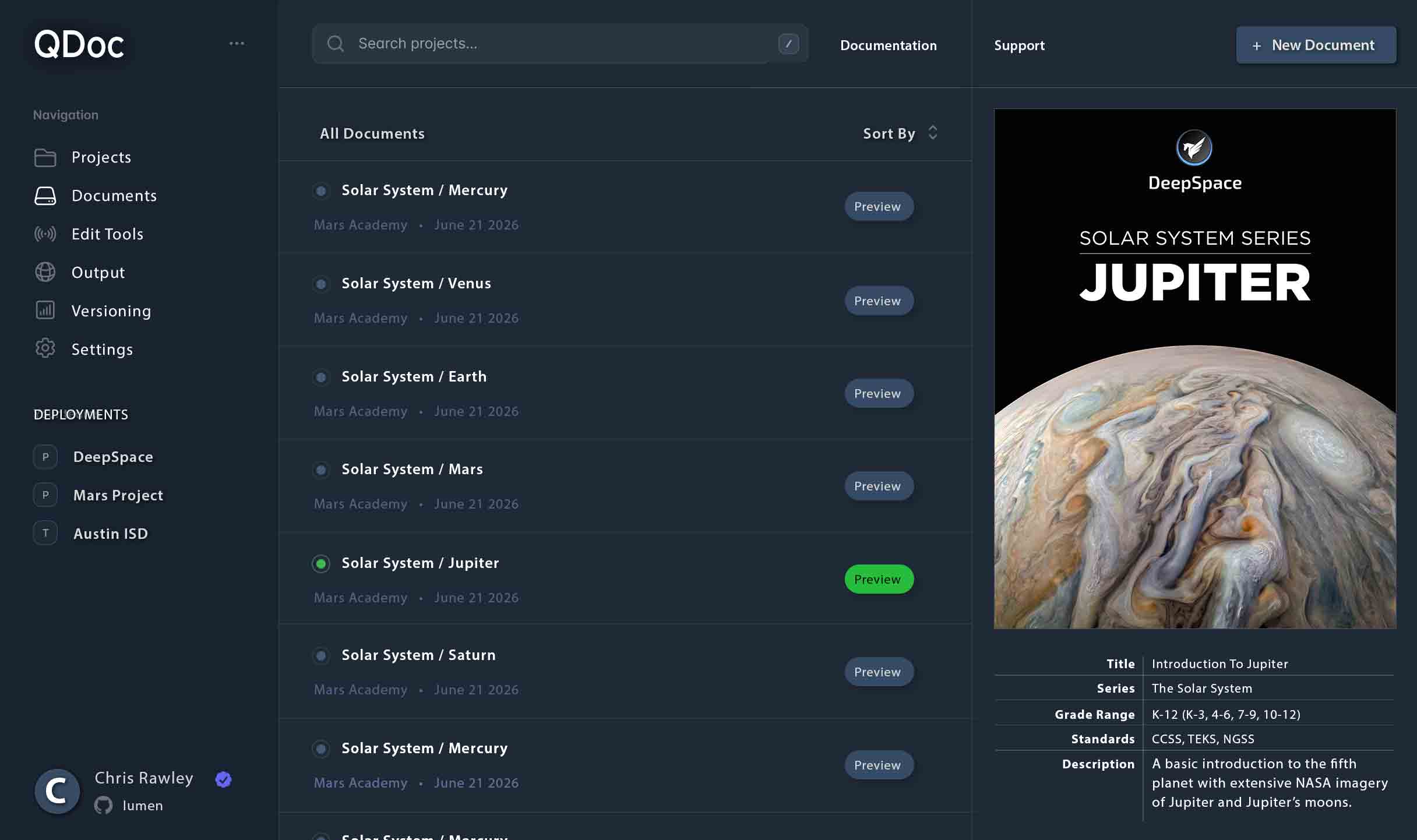This screenshot has width=1417, height=840.
Task: Click the Output globe icon
Action: [45, 272]
